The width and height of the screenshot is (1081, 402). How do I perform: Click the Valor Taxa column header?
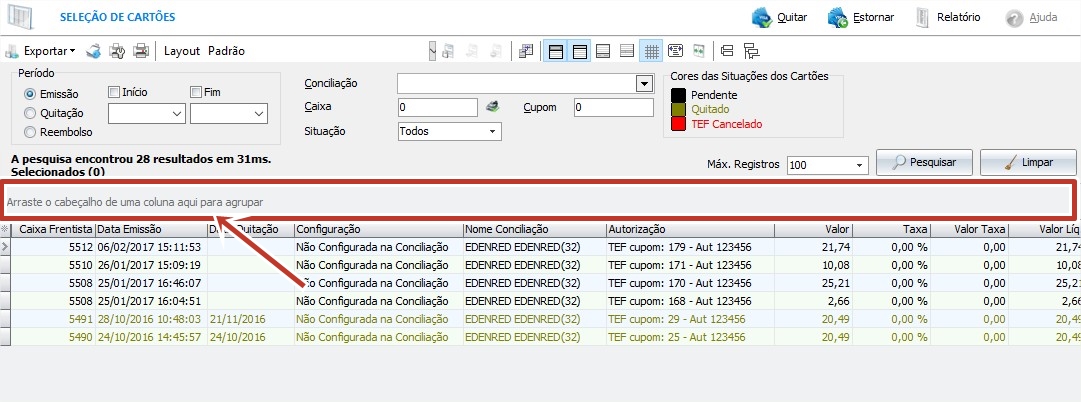(x=969, y=229)
